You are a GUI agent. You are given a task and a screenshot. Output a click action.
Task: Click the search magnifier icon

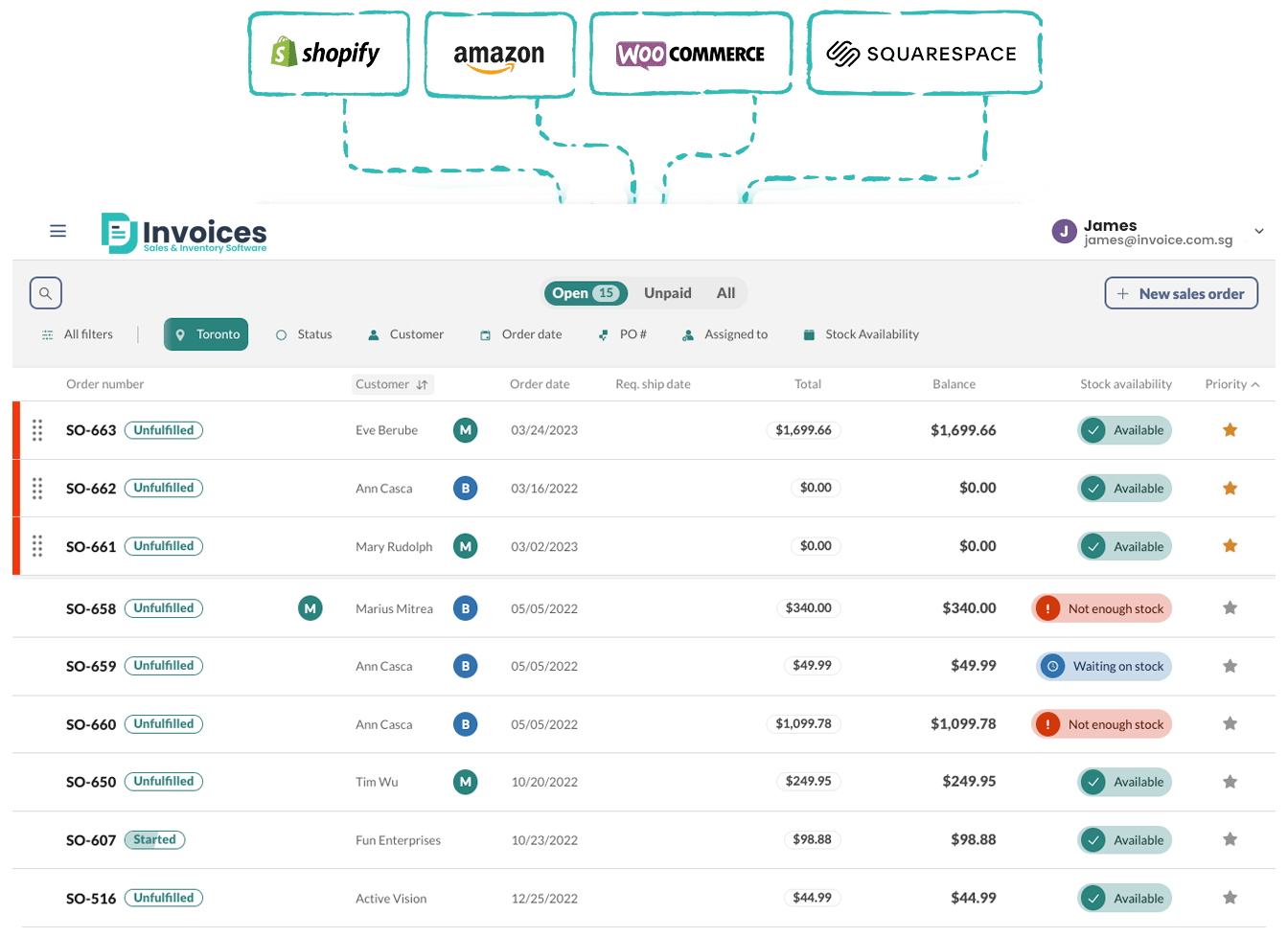click(x=45, y=293)
